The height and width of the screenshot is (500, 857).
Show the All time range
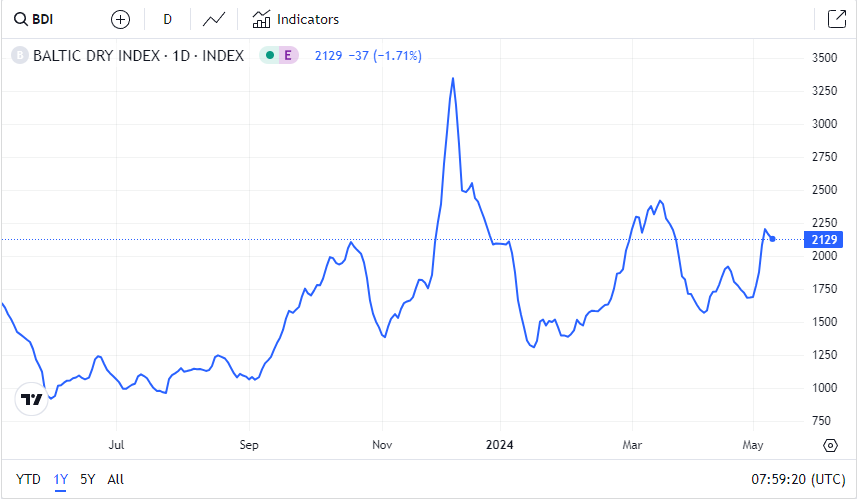[116, 479]
